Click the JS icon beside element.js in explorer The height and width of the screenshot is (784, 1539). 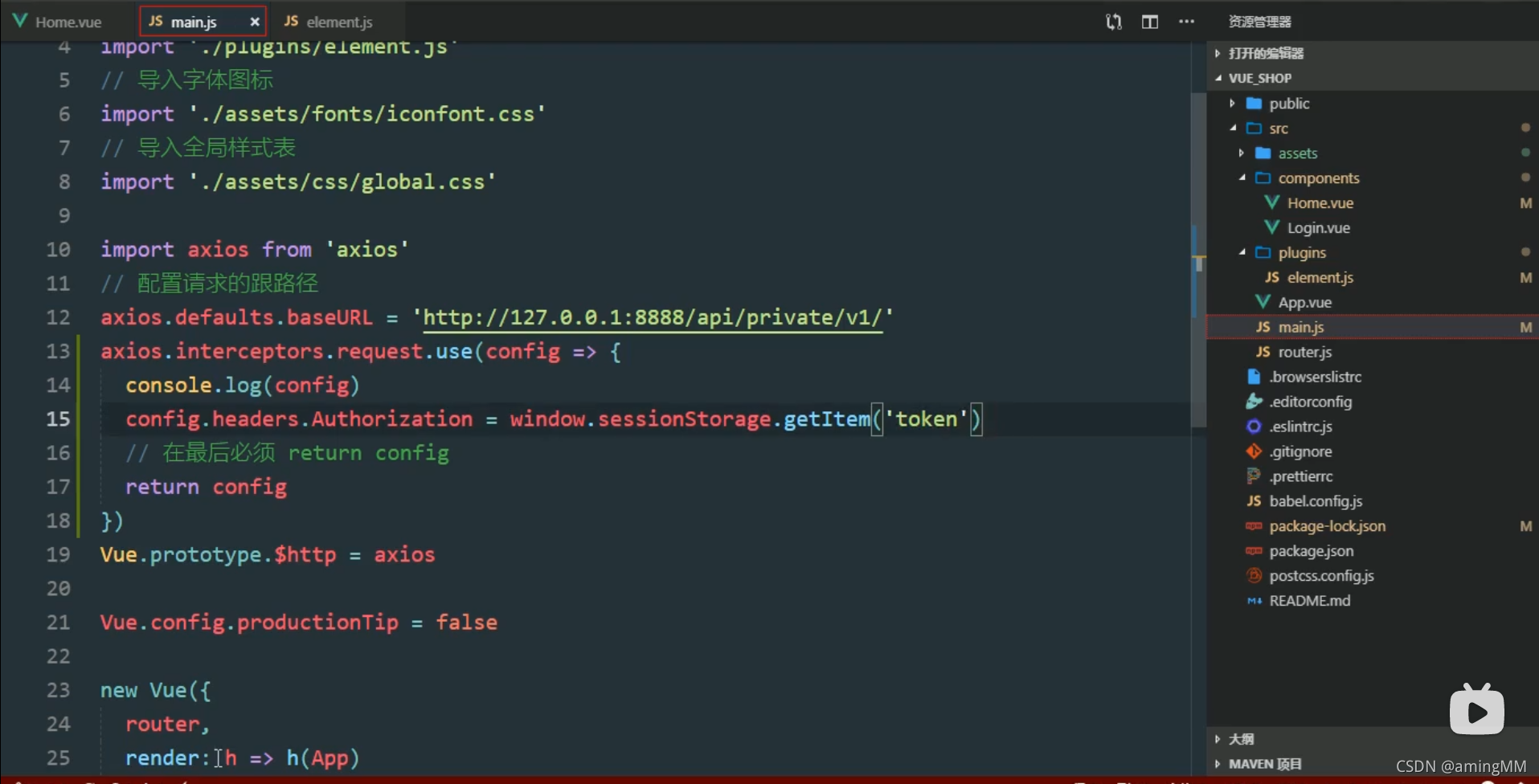coord(1271,277)
